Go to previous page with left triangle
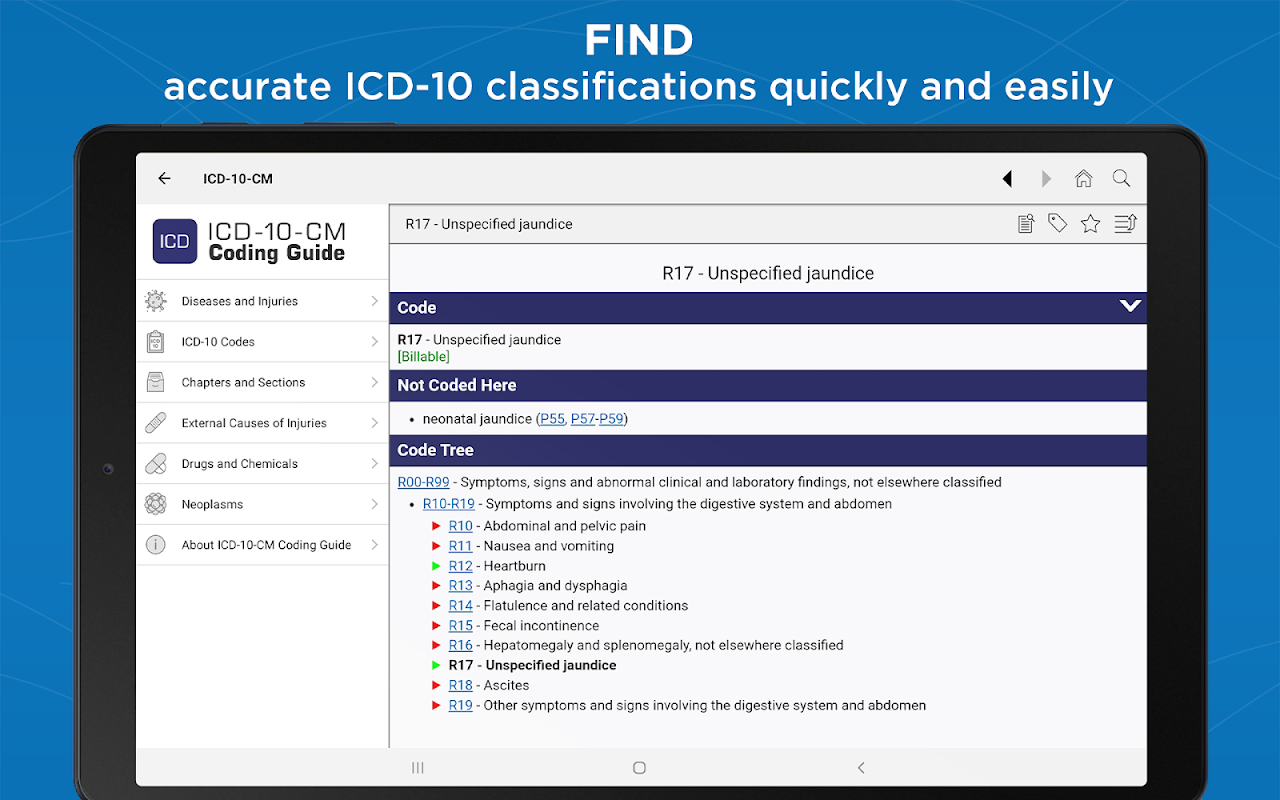This screenshot has height=800, width=1280. [1007, 179]
